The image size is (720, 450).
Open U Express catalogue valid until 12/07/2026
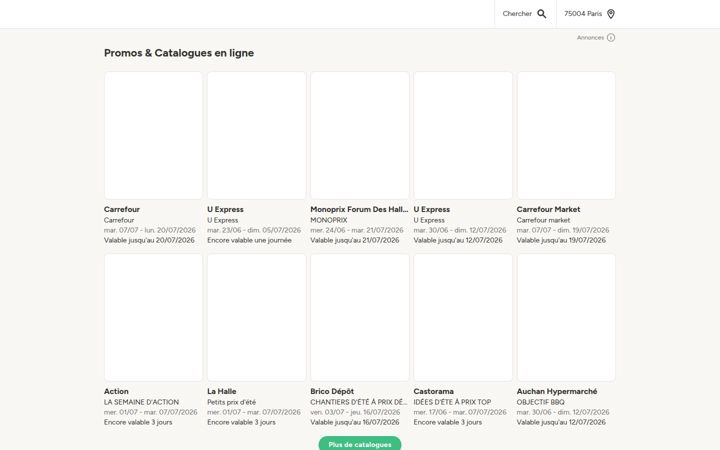[x=463, y=135]
